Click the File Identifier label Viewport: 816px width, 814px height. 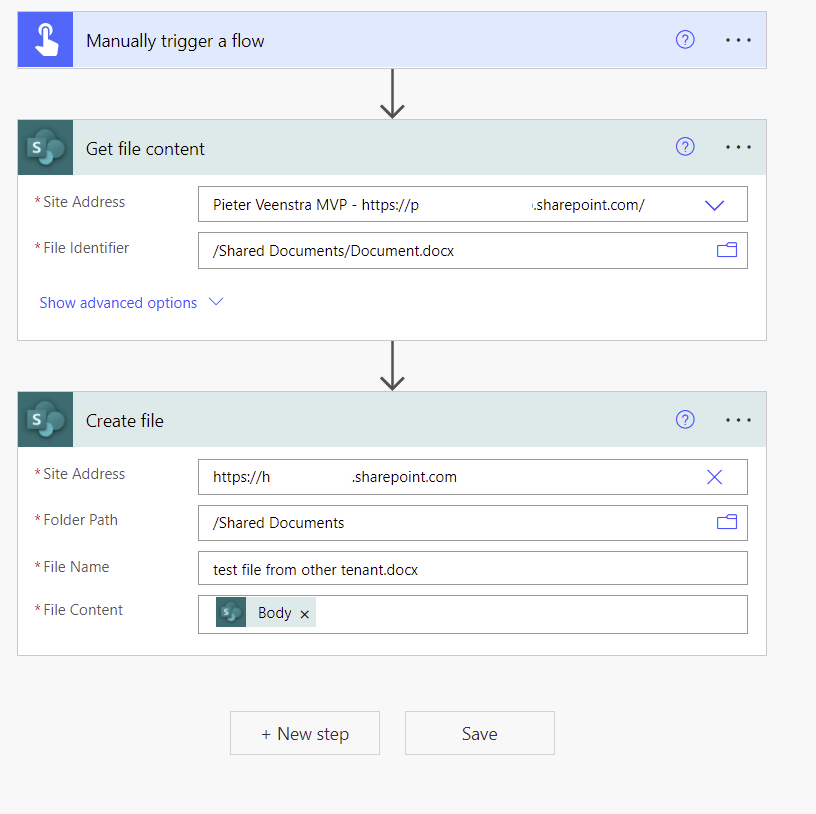click(x=86, y=248)
